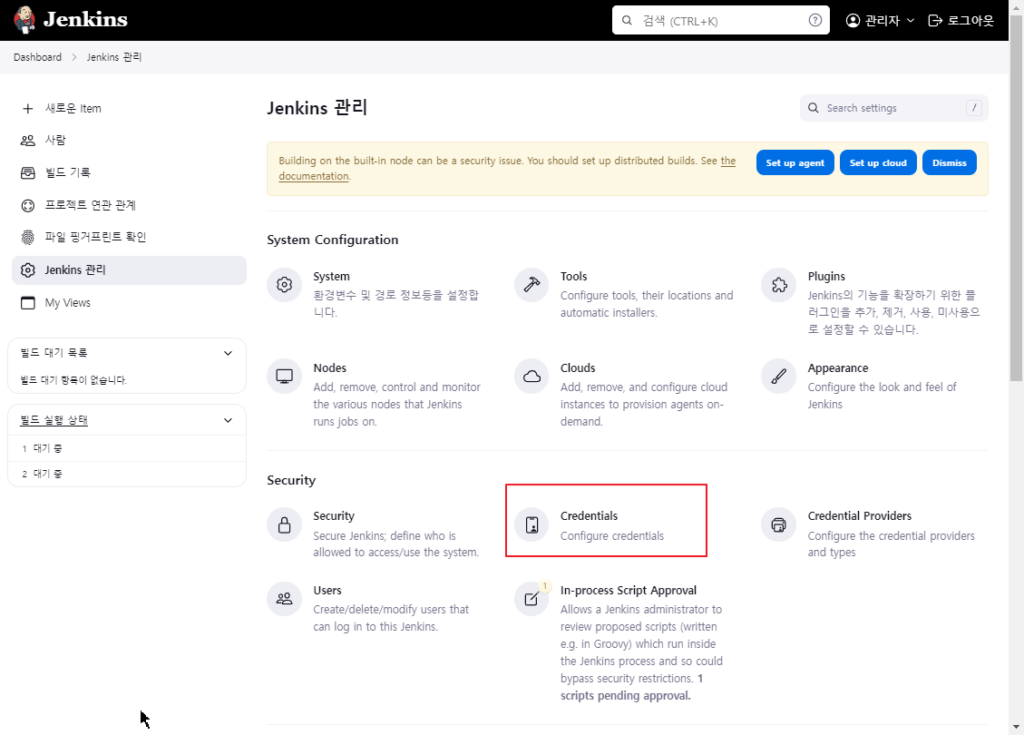Click the plus icon for 새로운 Item
The width and height of the screenshot is (1024, 735).
27,108
